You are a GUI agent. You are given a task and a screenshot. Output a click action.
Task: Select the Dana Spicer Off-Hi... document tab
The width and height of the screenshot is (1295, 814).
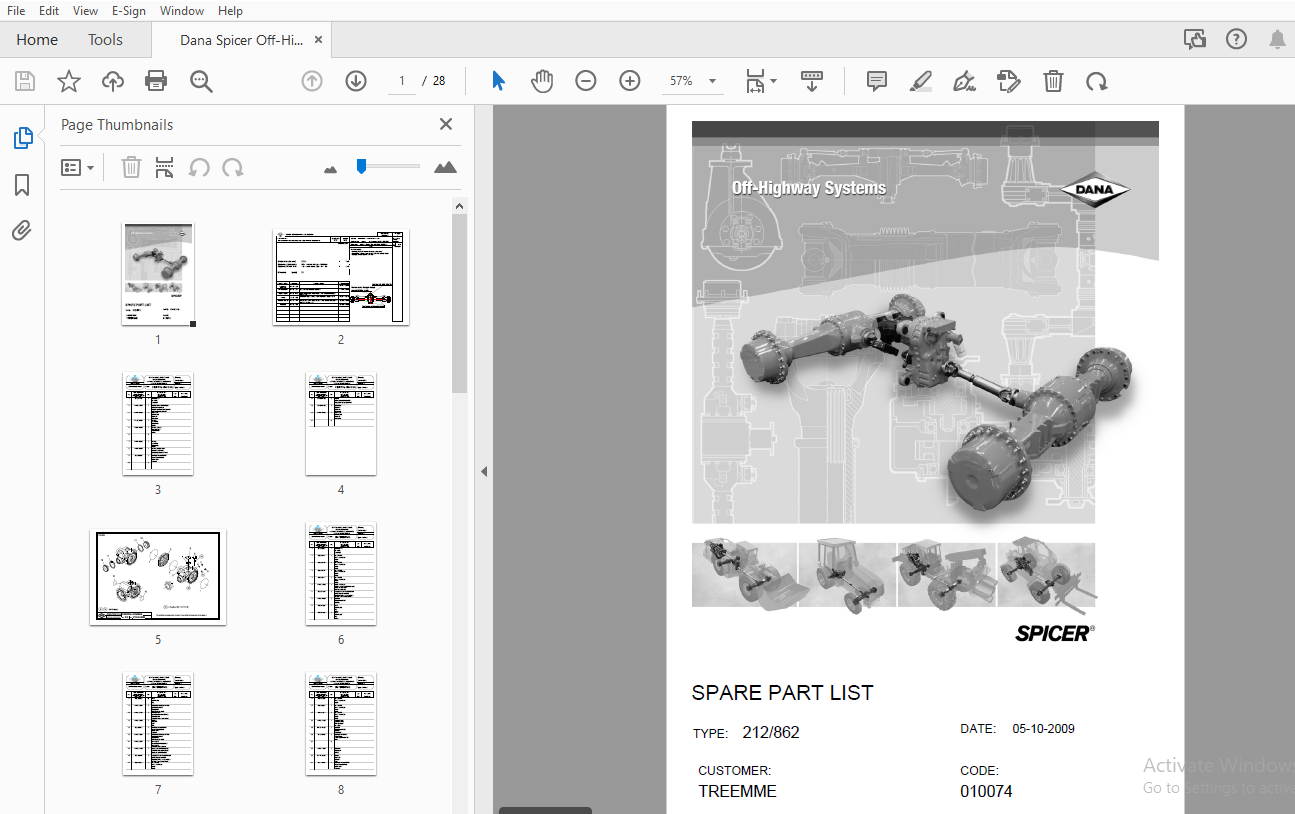tap(241, 40)
